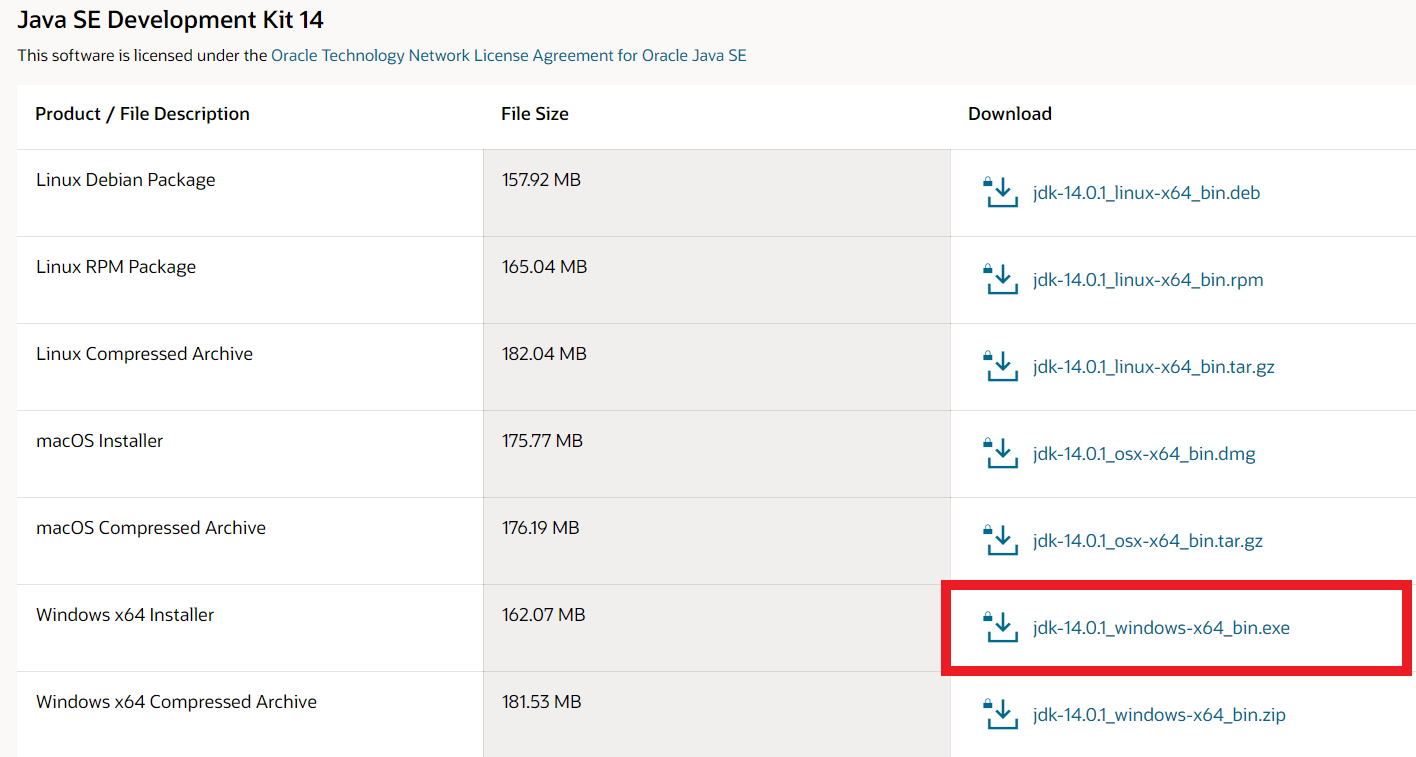The height and width of the screenshot is (757, 1416).
Task: Click the 162.07 MB file size
Action: [543, 615]
